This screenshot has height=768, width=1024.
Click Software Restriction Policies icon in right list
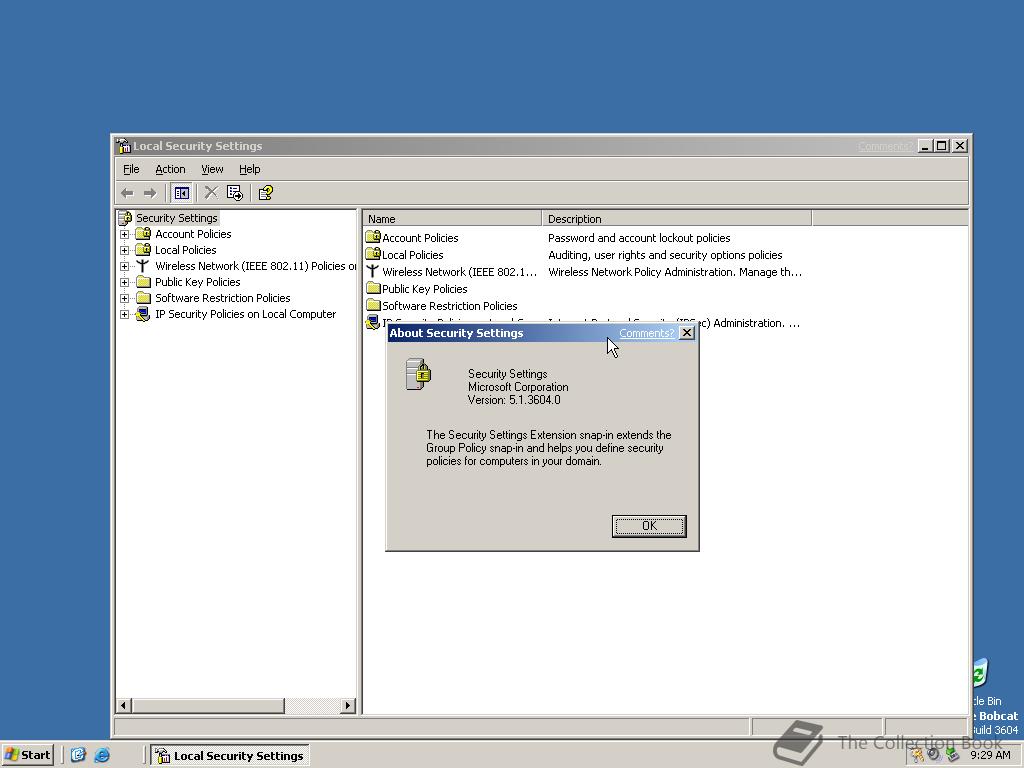click(373, 305)
